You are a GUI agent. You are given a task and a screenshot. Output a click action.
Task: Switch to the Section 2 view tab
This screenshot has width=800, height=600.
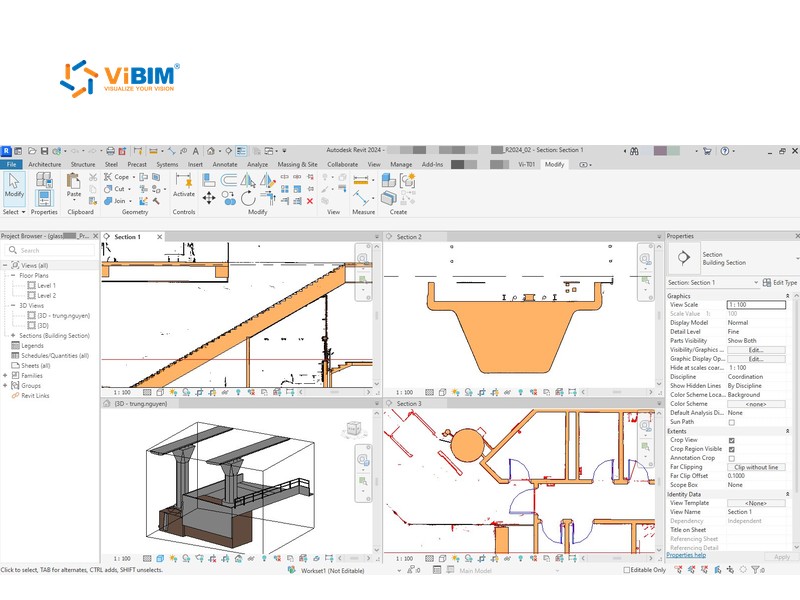click(x=409, y=237)
